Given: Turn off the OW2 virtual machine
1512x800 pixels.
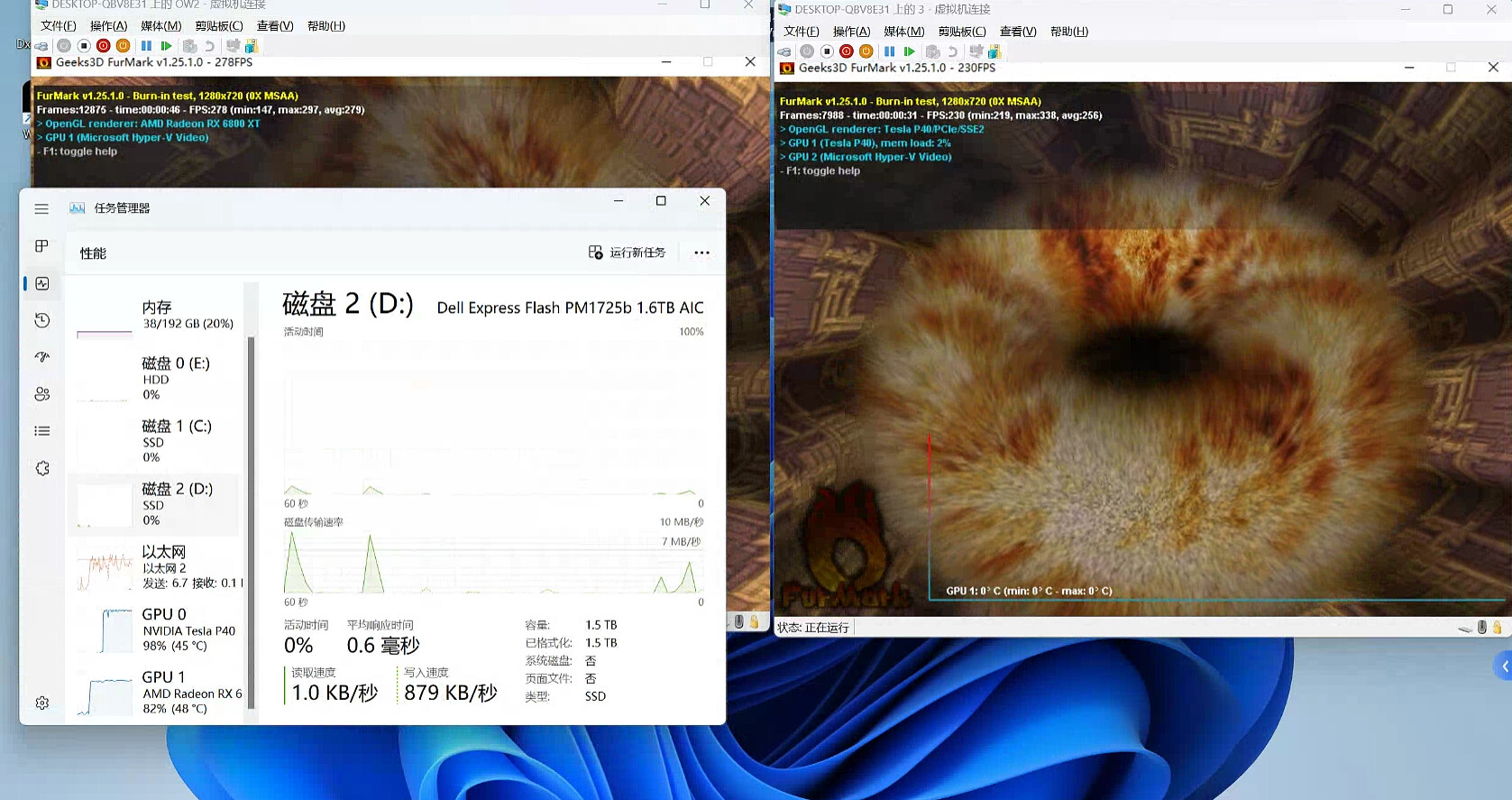Looking at the screenshot, I should click(84, 46).
